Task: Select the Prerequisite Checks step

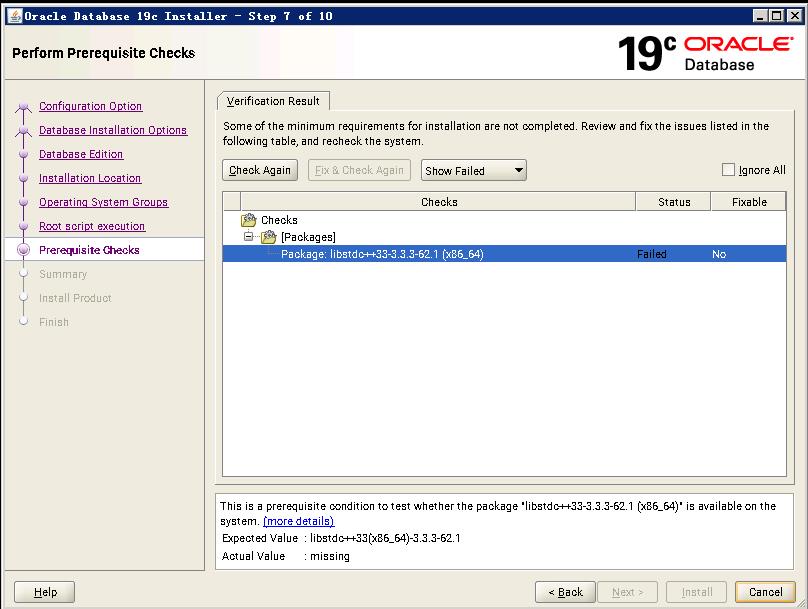Action: tap(89, 250)
